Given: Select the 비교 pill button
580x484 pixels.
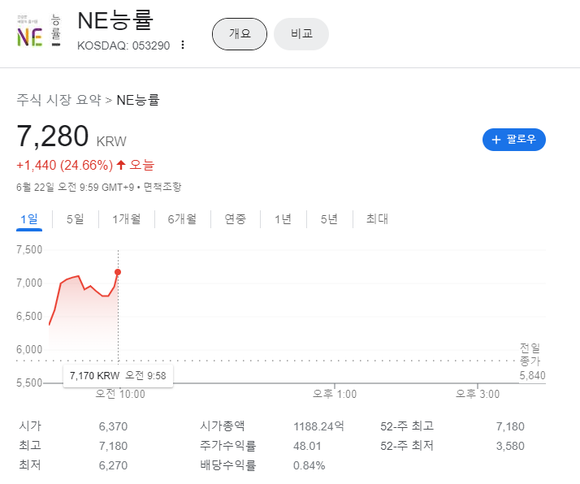Looking at the screenshot, I should pyautogui.click(x=301, y=34).
